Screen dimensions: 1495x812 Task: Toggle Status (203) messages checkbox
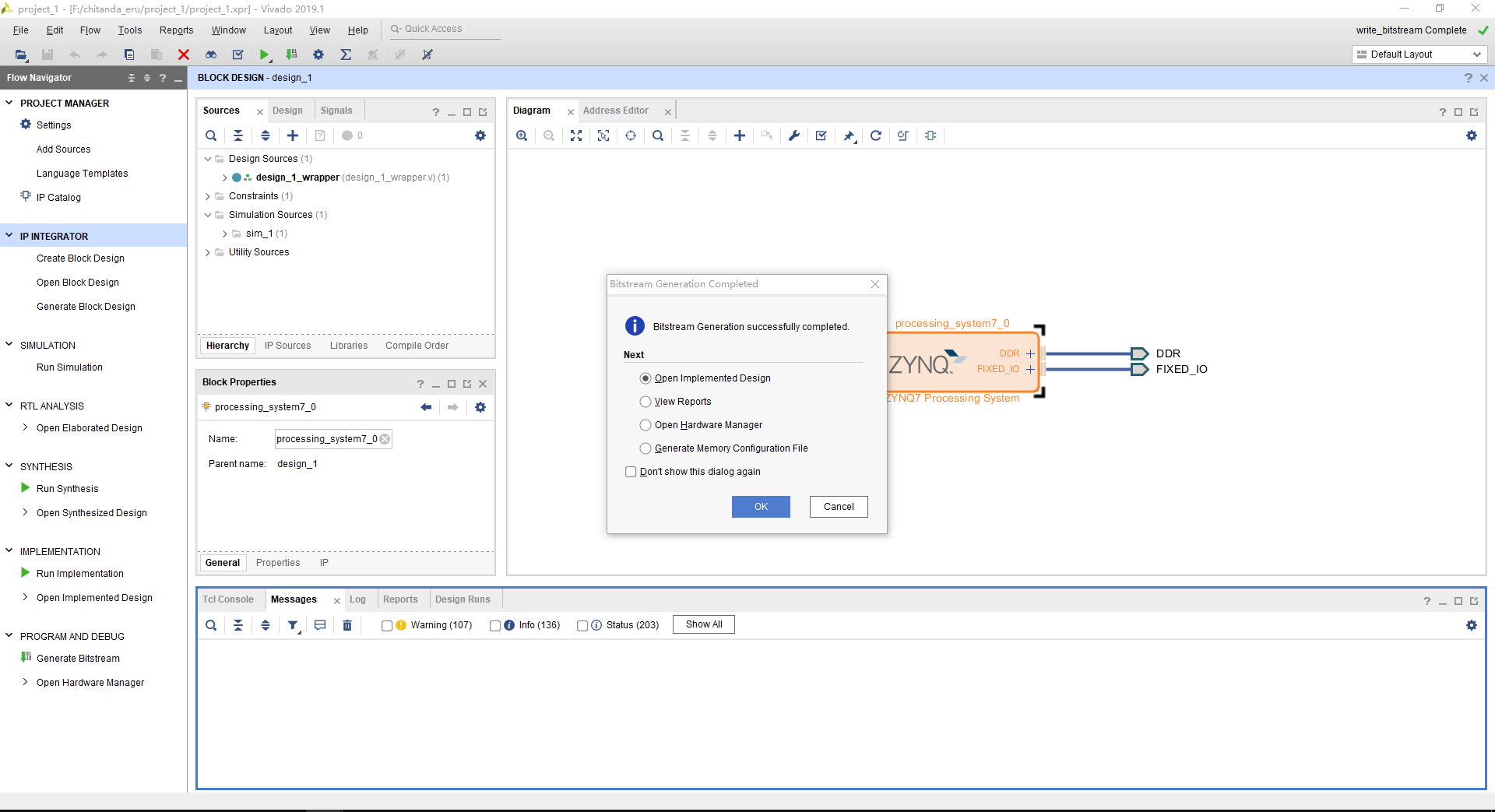tap(582, 625)
